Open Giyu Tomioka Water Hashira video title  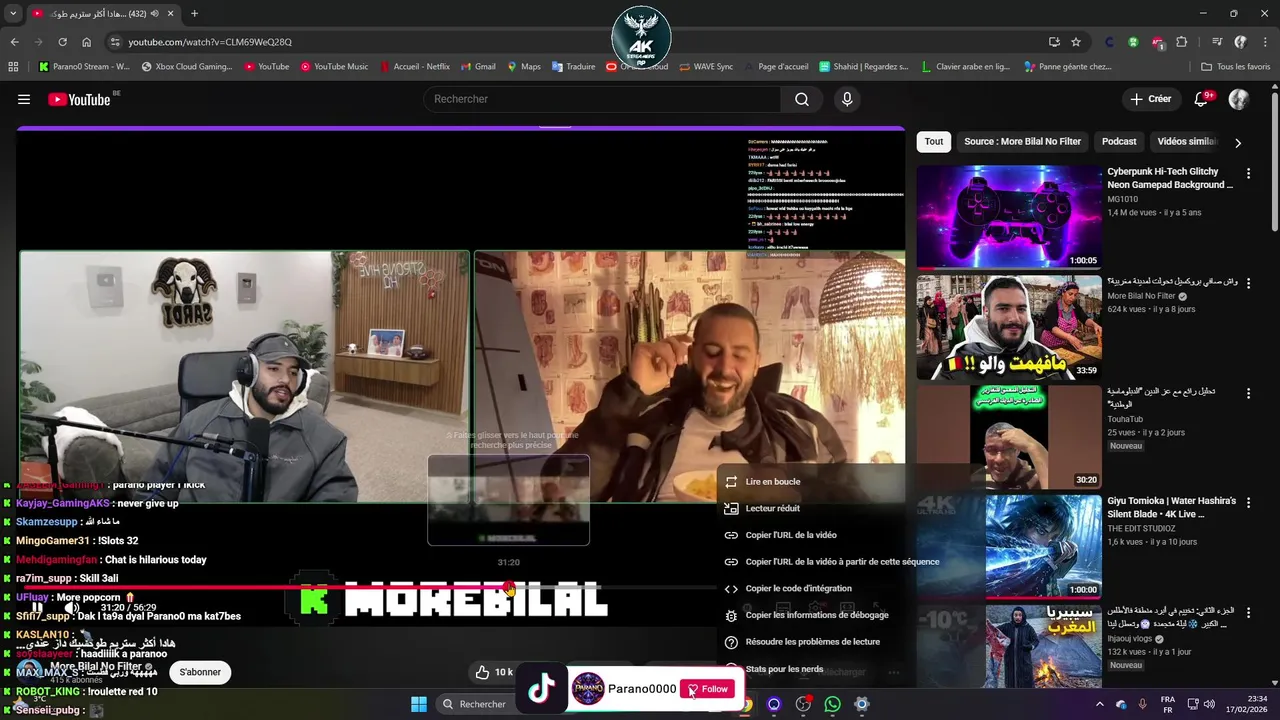click(1171, 507)
